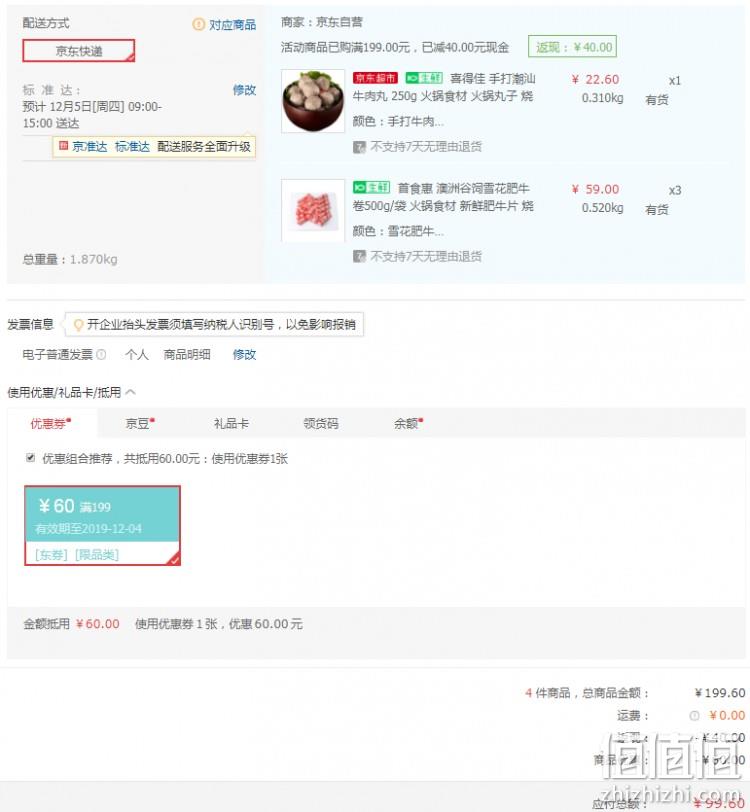Click the 标准达 link in upgrade notice
Image resolution: width=750 pixels, height=812 pixels.
point(132,147)
